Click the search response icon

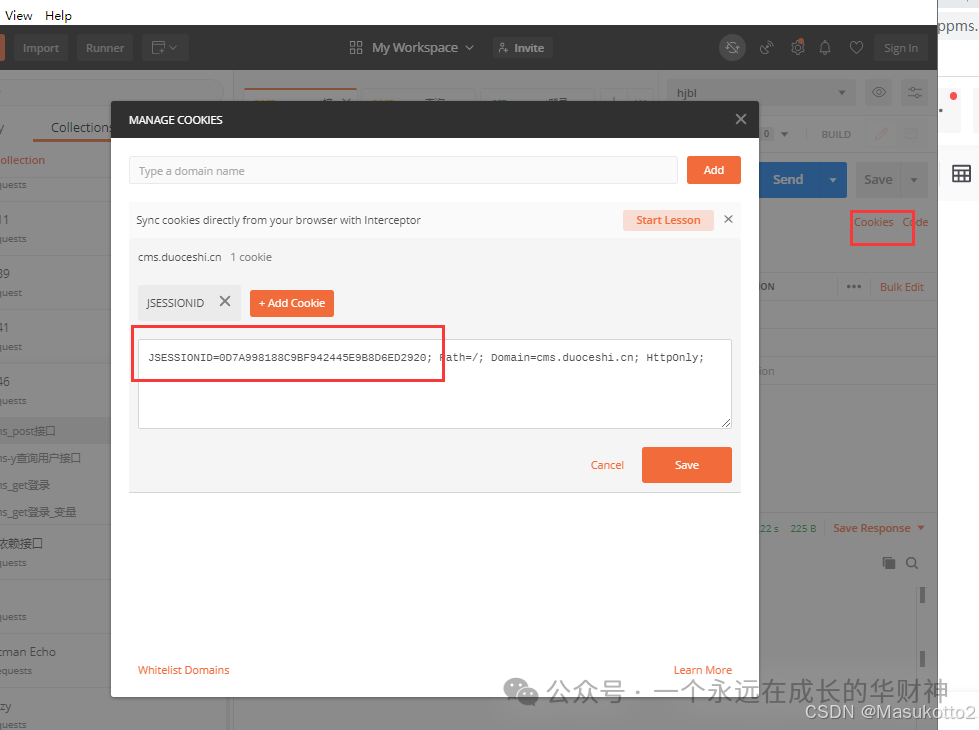pos(912,563)
